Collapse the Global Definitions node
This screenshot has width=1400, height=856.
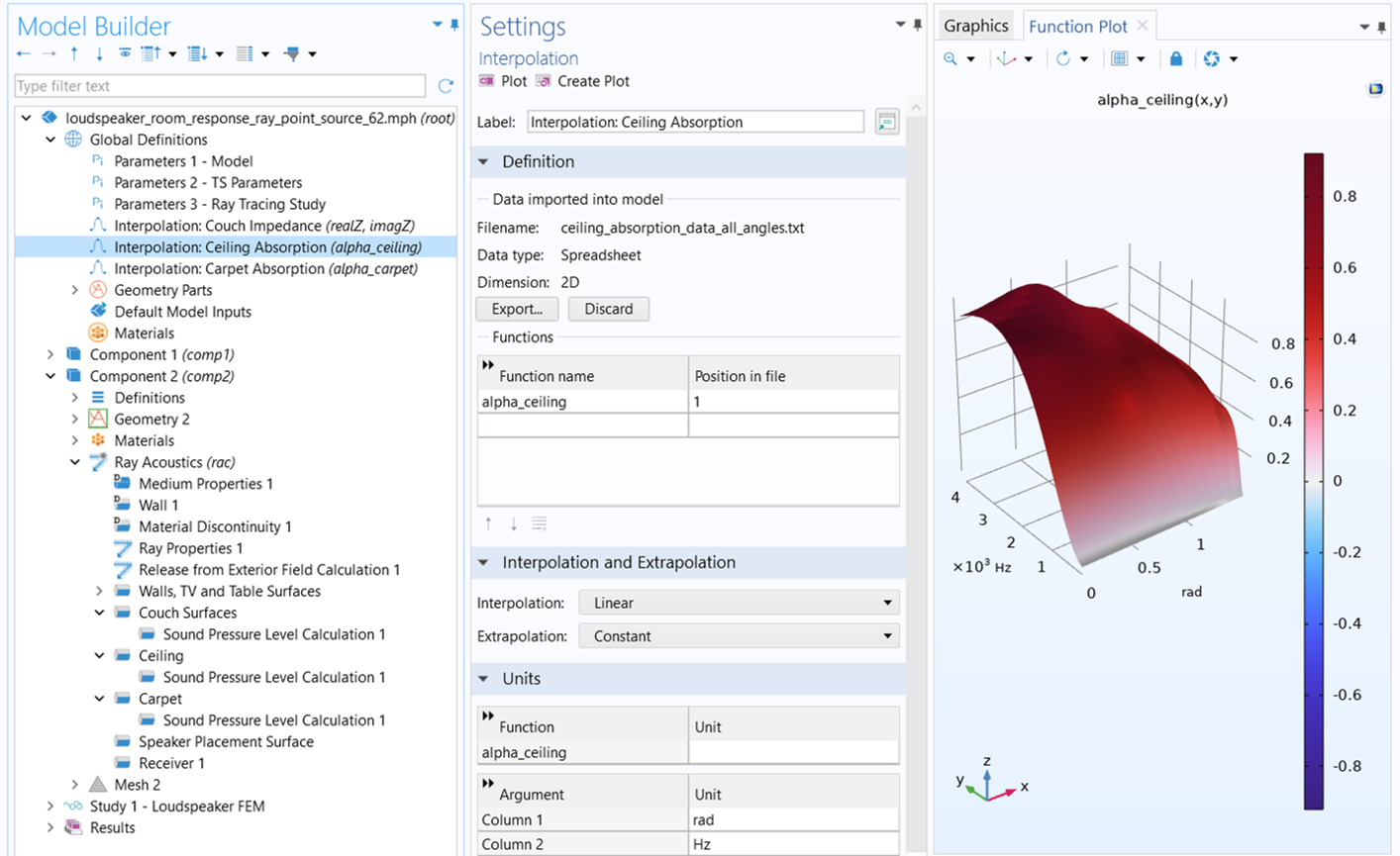50,140
